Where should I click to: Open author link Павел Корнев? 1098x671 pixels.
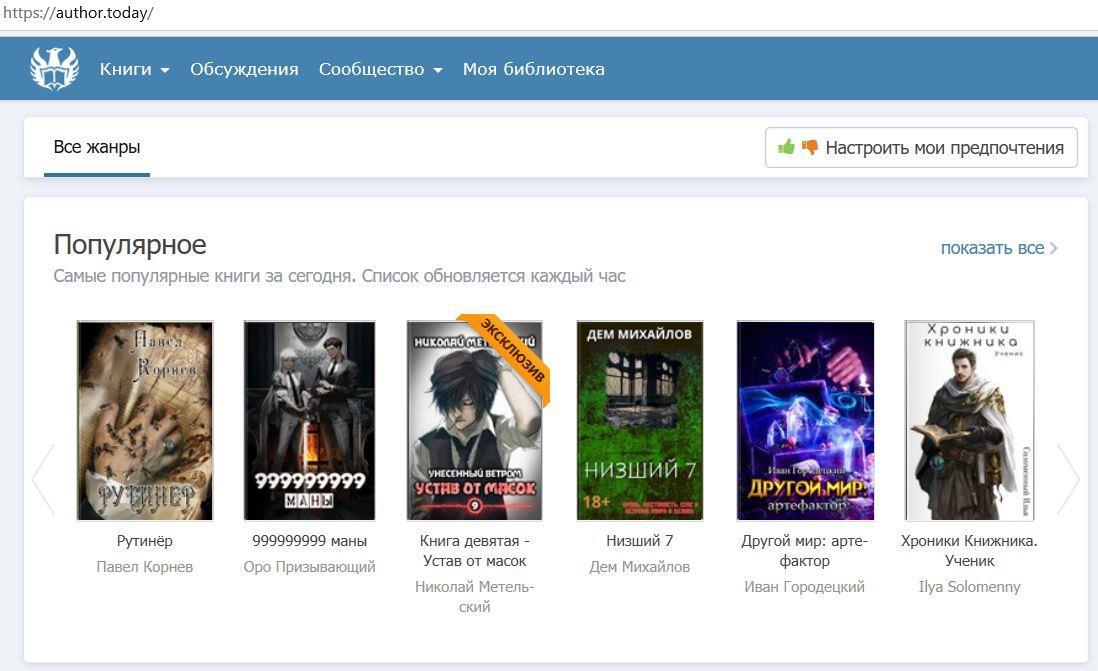[x=145, y=567]
